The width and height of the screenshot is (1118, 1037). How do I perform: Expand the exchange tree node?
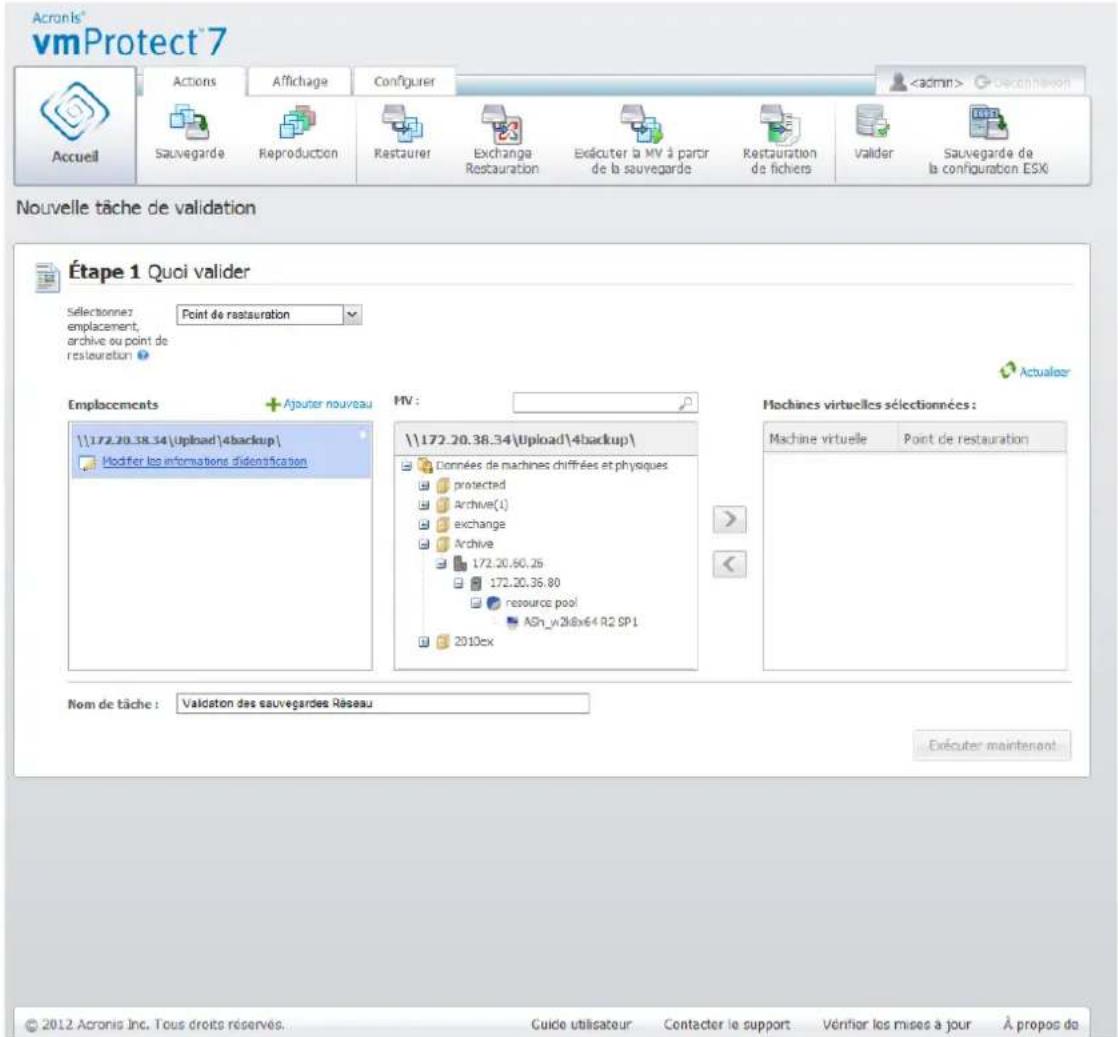coord(424,524)
